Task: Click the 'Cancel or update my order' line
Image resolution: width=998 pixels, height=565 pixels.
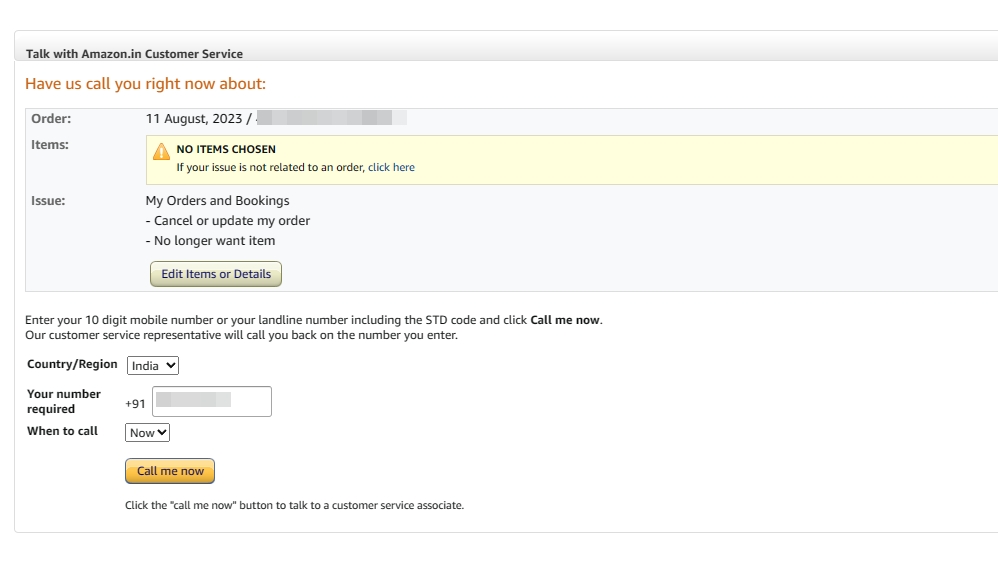Action: point(228,221)
